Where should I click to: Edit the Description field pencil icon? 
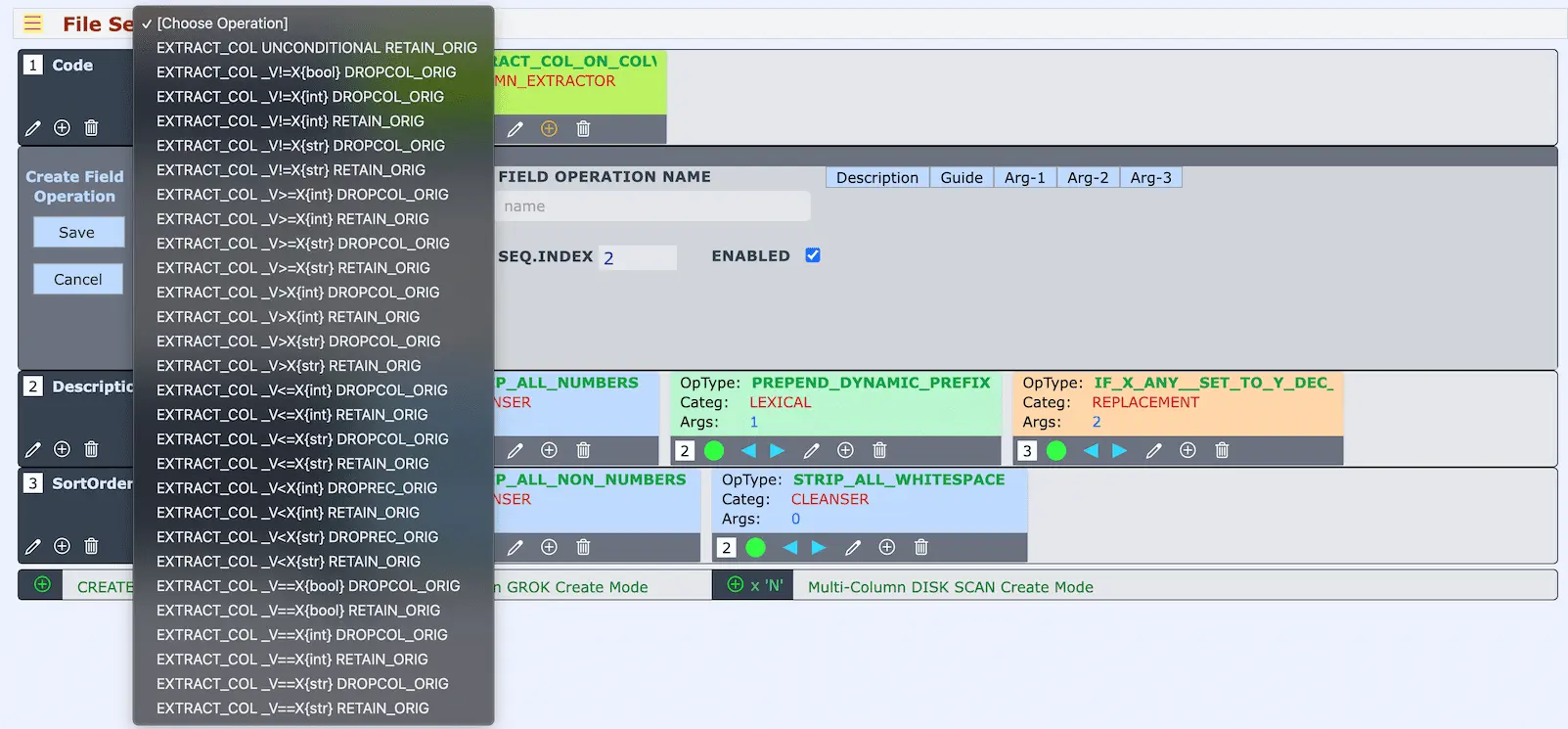click(x=32, y=449)
